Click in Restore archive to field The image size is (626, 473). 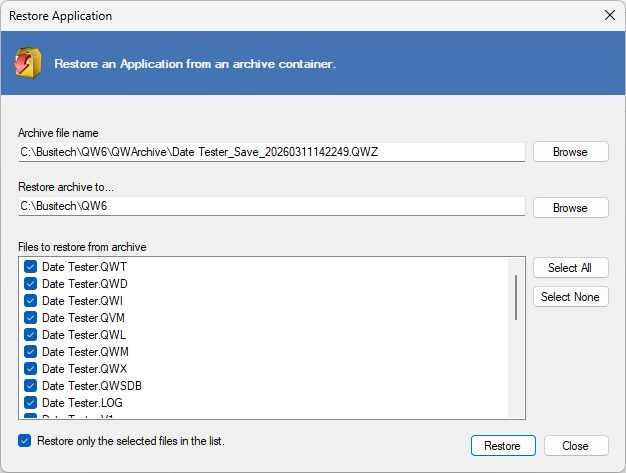[x=271, y=206]
